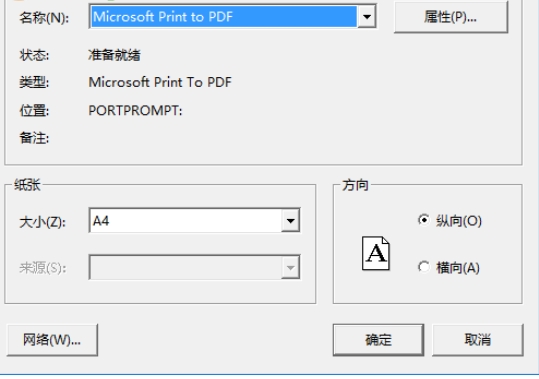Click the portrait page orientation preview icon
539x379 pixels.
coord(376,253)
